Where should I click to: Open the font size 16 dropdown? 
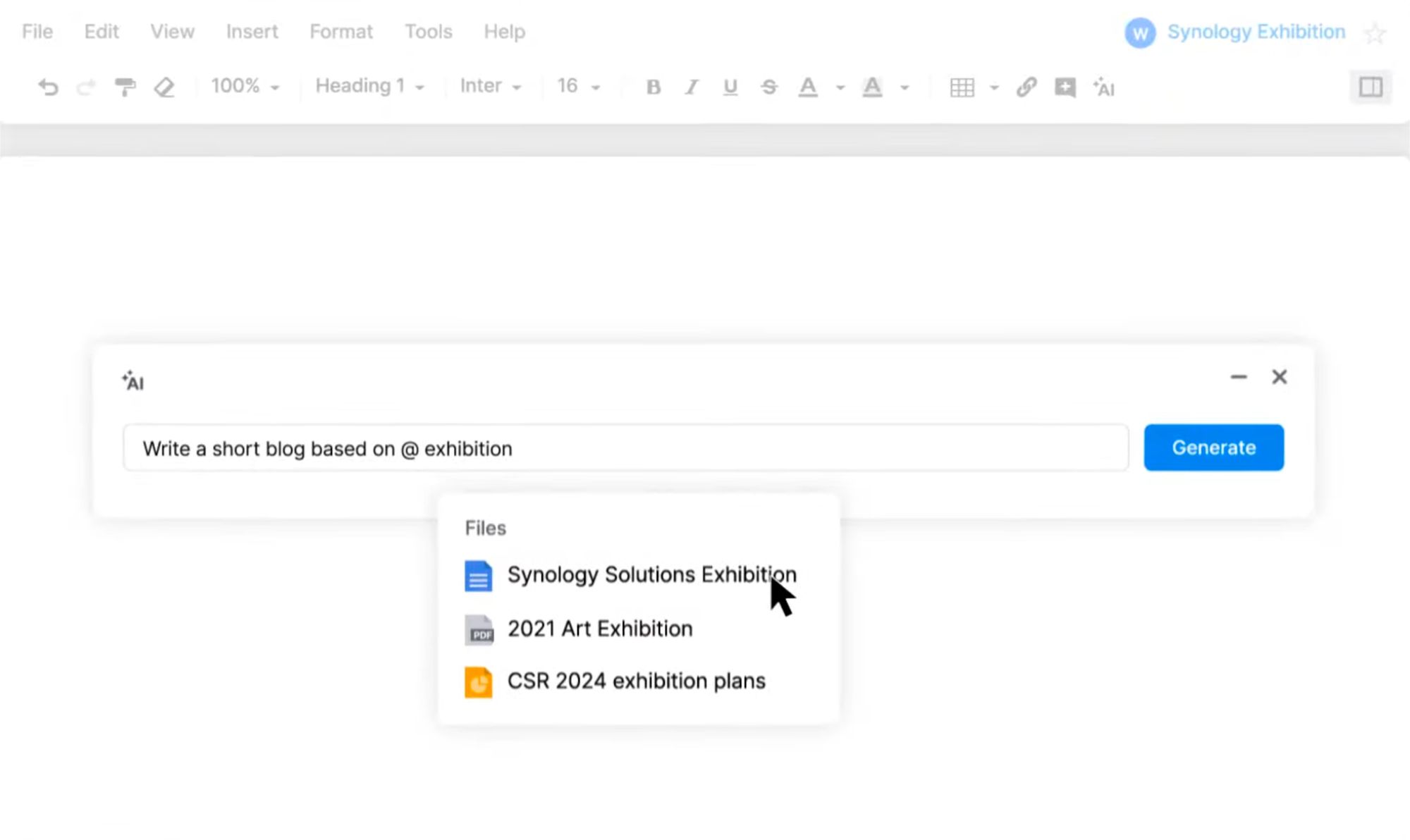pyautogui.click(x=579, y=86)
